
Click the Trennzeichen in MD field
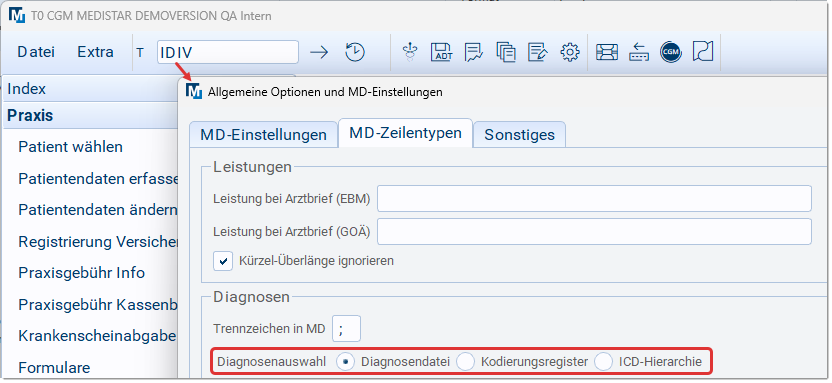[x=346, y=329]
